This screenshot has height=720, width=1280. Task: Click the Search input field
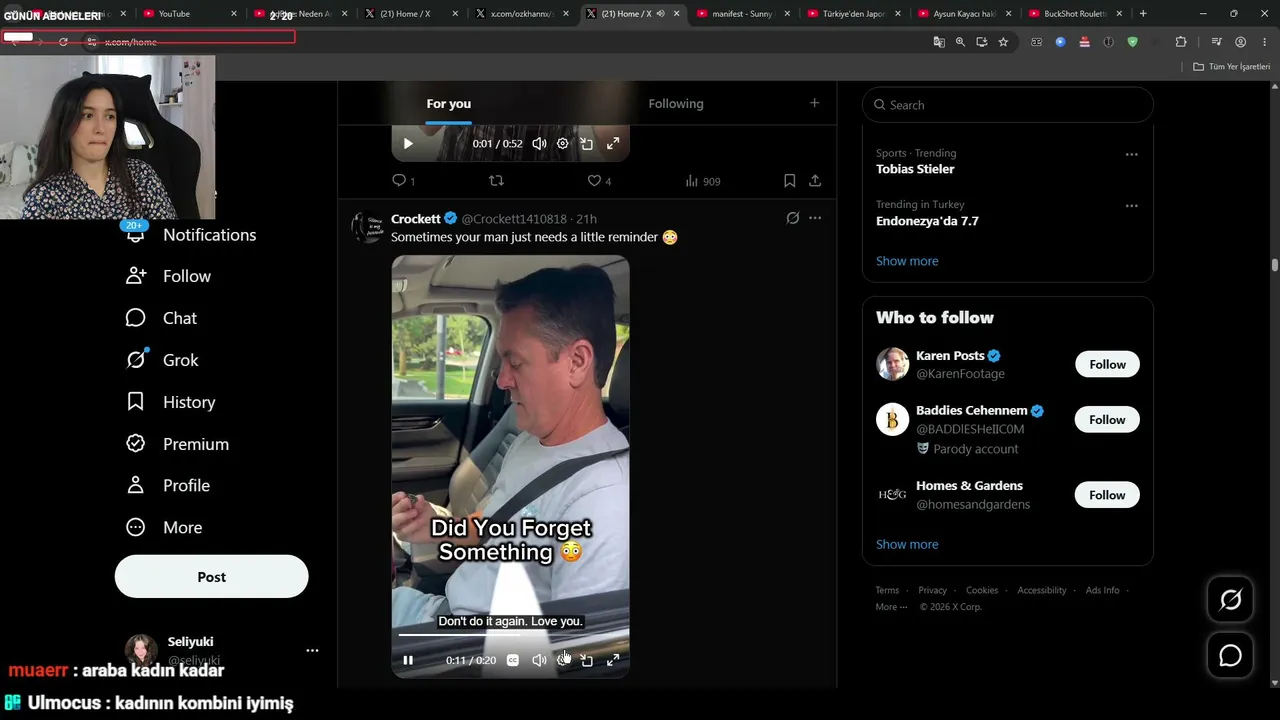pos(1008,105)
